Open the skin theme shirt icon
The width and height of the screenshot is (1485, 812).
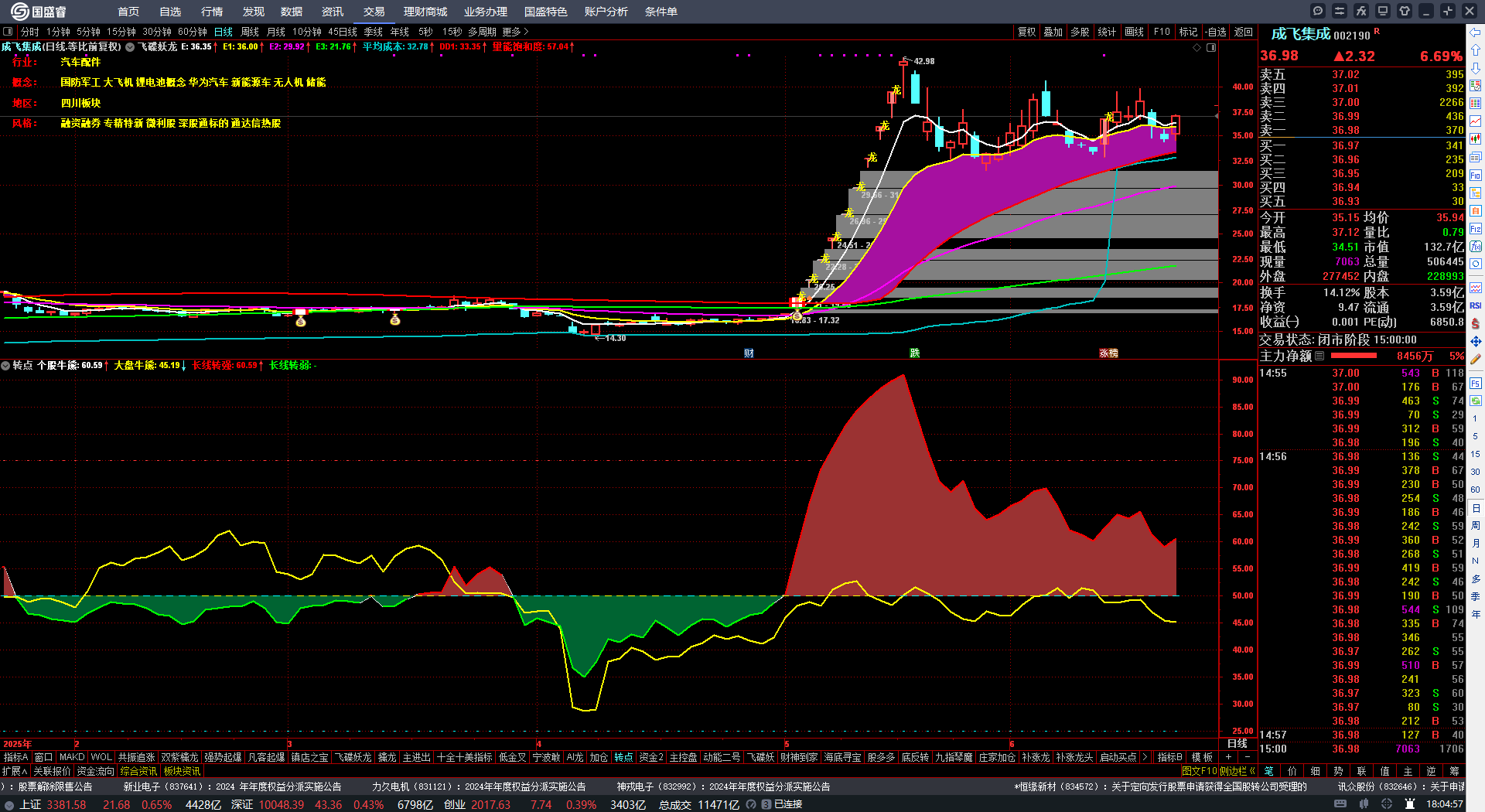(x=1405, y=11)
